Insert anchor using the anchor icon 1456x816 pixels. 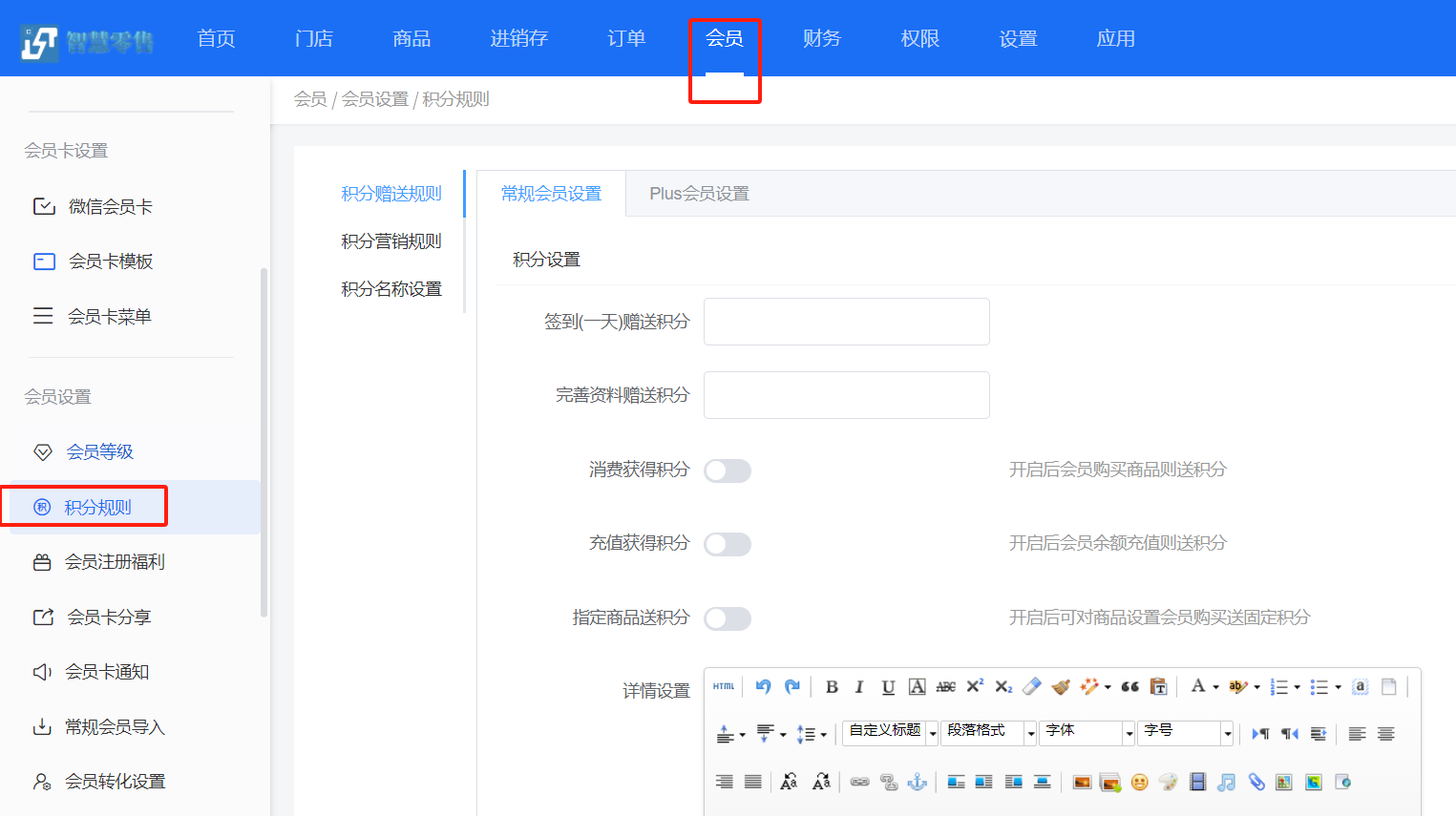pyautogui.click(x=917, y=783)
